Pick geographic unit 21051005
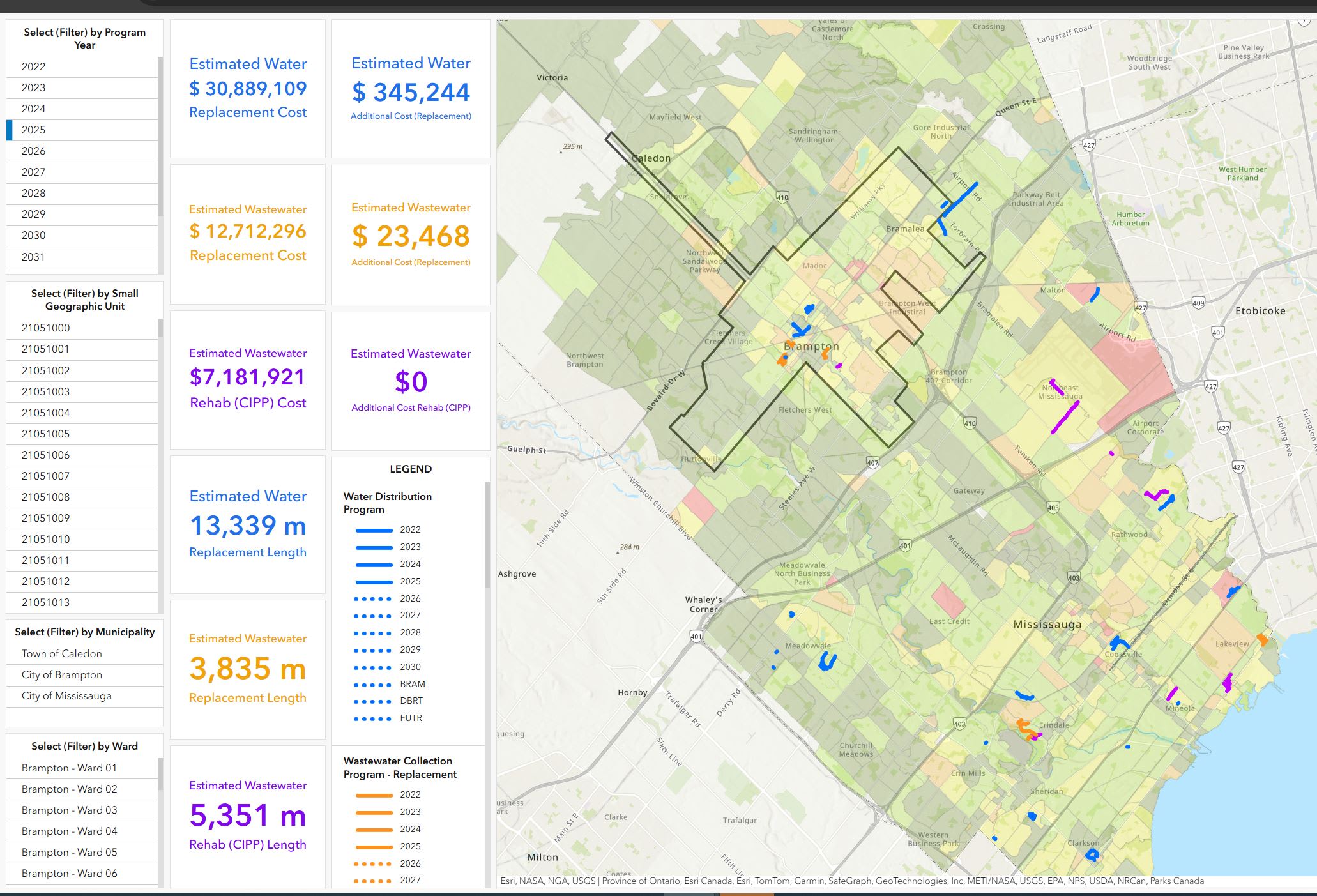1317x896 pixels. tap(82, 434)
